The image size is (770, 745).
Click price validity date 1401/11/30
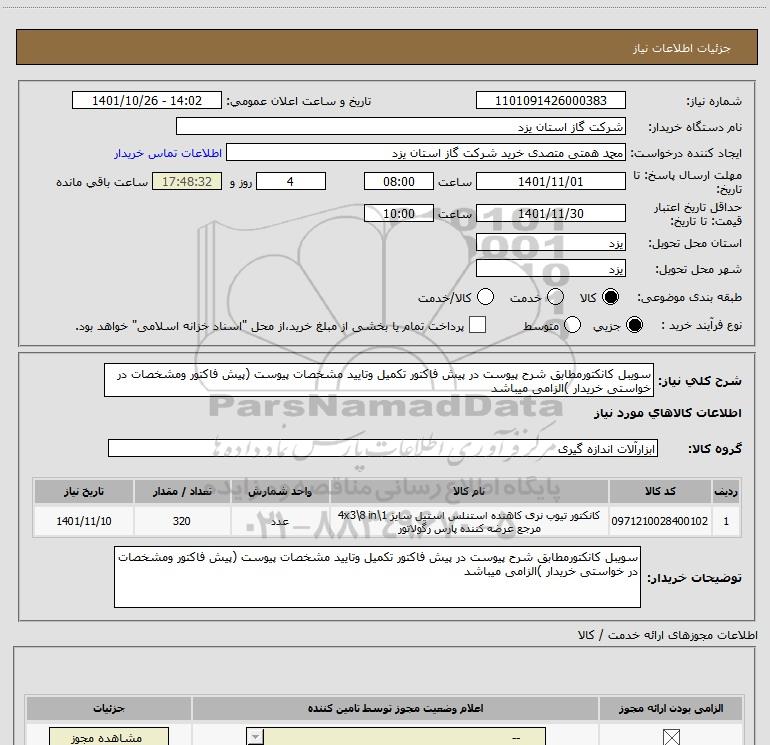tap(550, 213)
